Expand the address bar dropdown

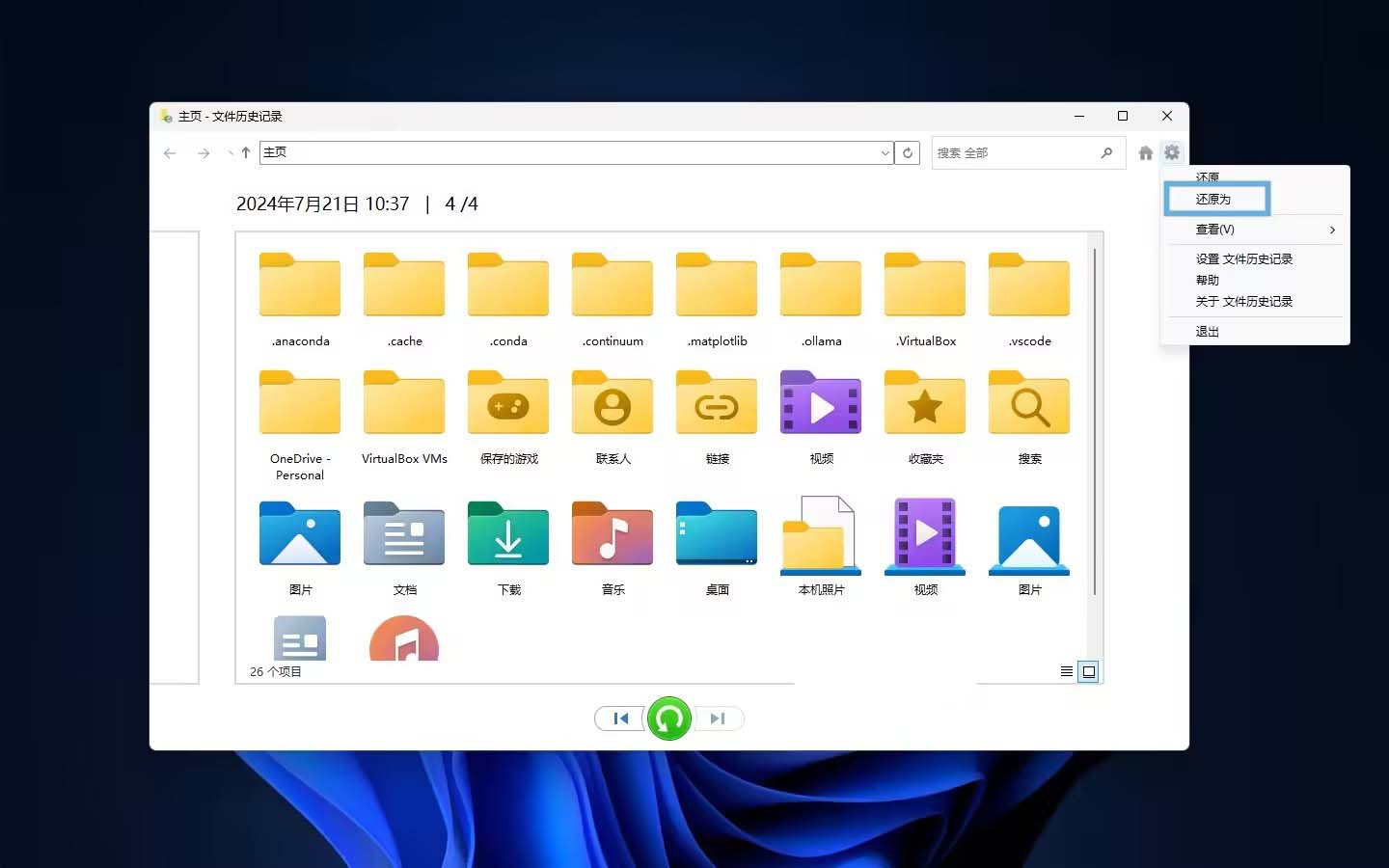click(x=885, y=152)
